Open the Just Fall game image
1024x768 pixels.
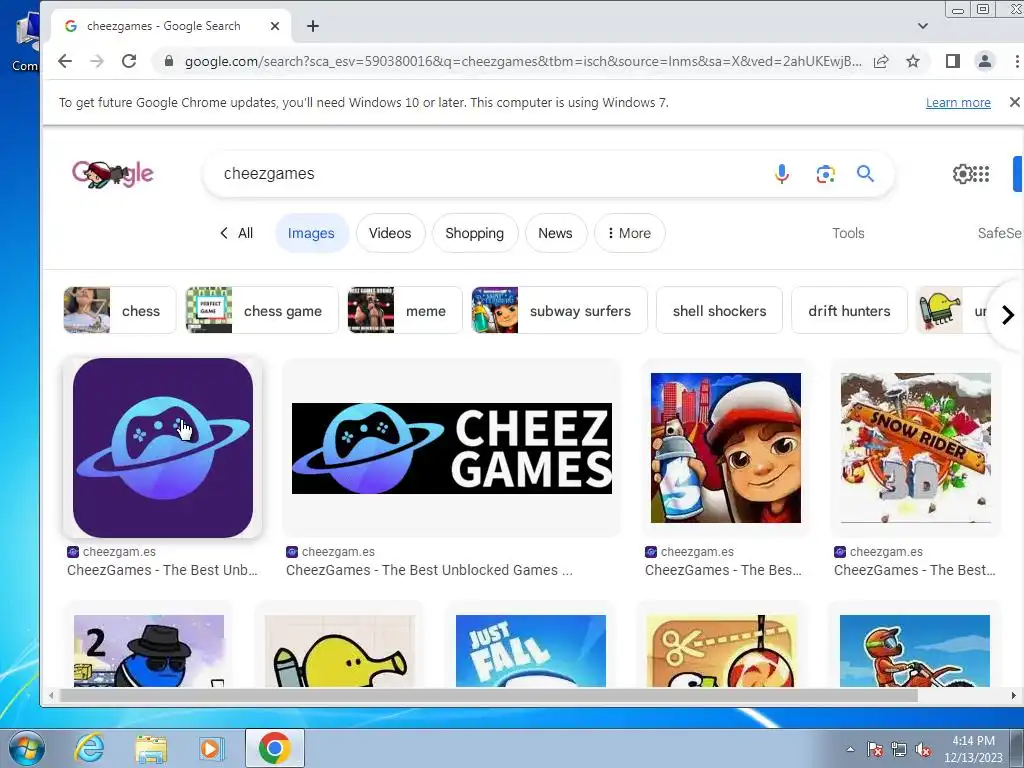[x=530, y=650]
